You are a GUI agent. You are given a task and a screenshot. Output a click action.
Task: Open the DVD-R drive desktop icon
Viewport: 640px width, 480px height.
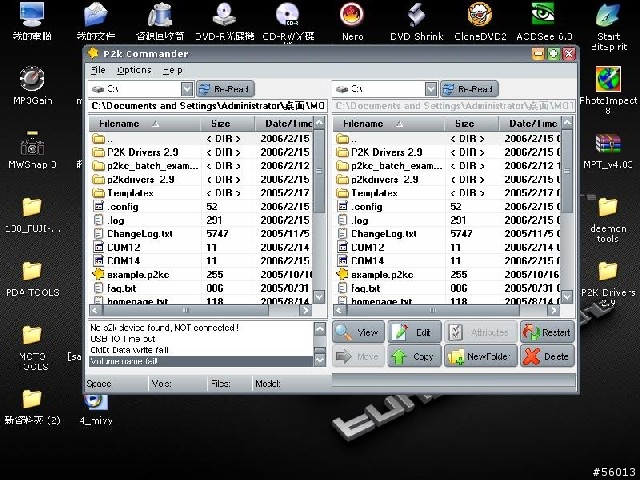[x=224, y=14]
